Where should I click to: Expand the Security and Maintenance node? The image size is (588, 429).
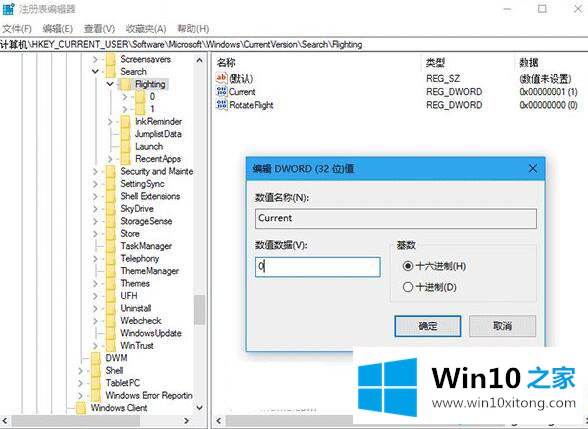click(95, 171)
